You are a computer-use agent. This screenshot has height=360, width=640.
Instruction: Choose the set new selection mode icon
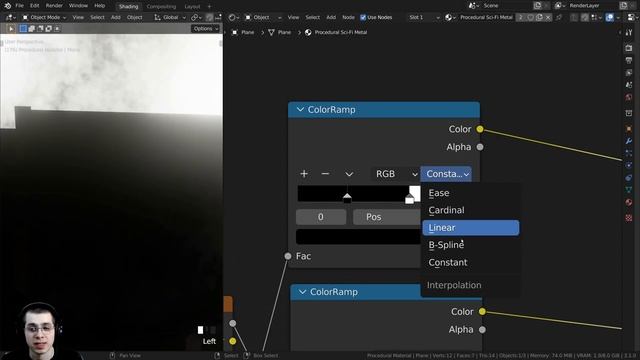pos(23,29)
